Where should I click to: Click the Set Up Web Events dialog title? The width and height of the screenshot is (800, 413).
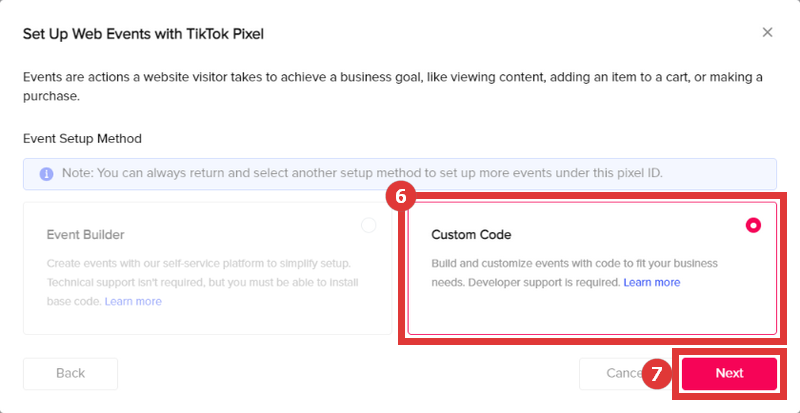coord(143,34)
